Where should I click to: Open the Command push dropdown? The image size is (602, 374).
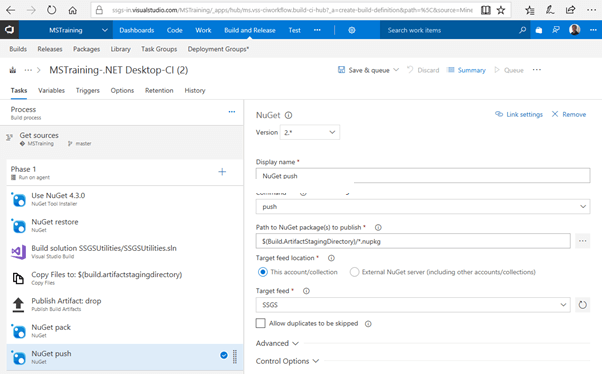tap(423, 207)
